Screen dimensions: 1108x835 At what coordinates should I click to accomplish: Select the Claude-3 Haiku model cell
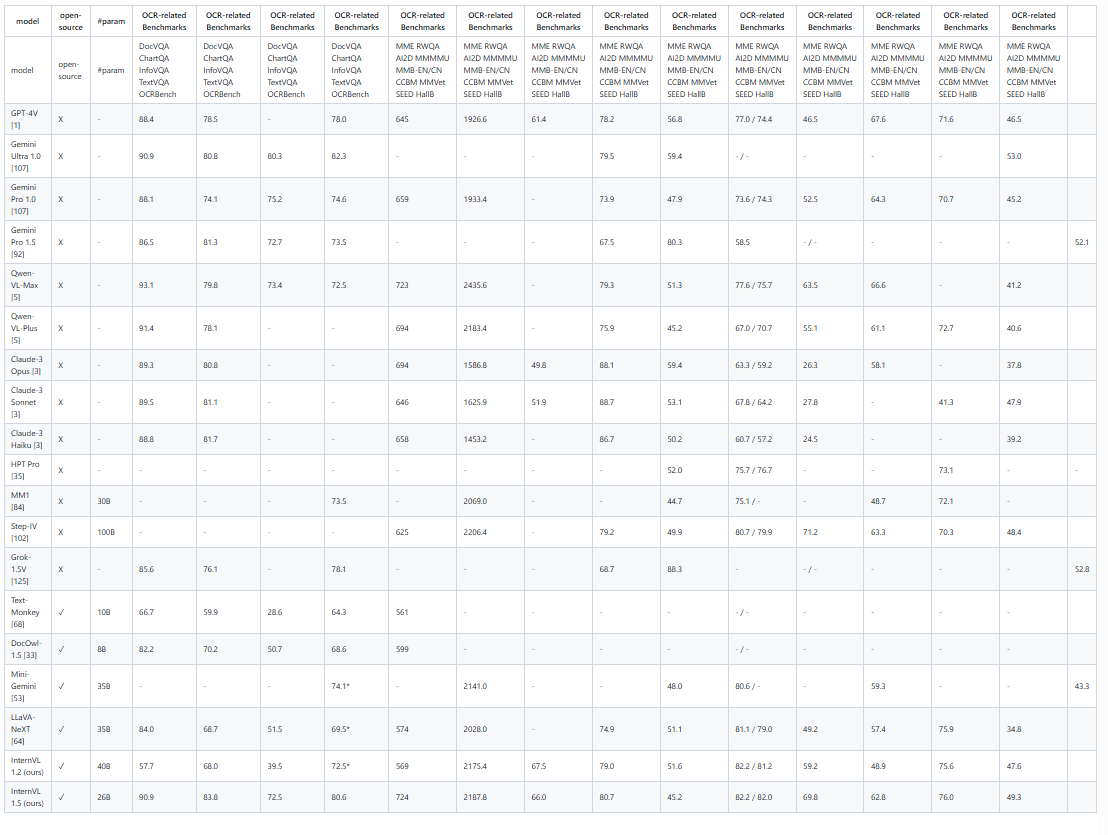[x=28, y=439]
